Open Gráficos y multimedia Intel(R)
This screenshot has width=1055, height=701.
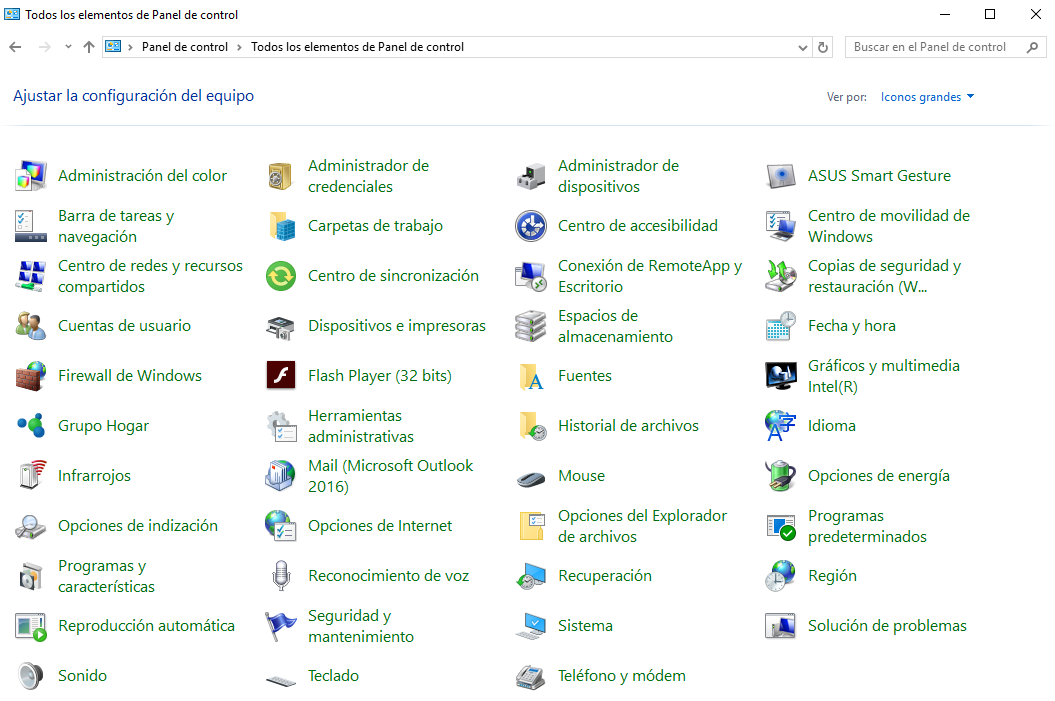click(x=884, y=375)
